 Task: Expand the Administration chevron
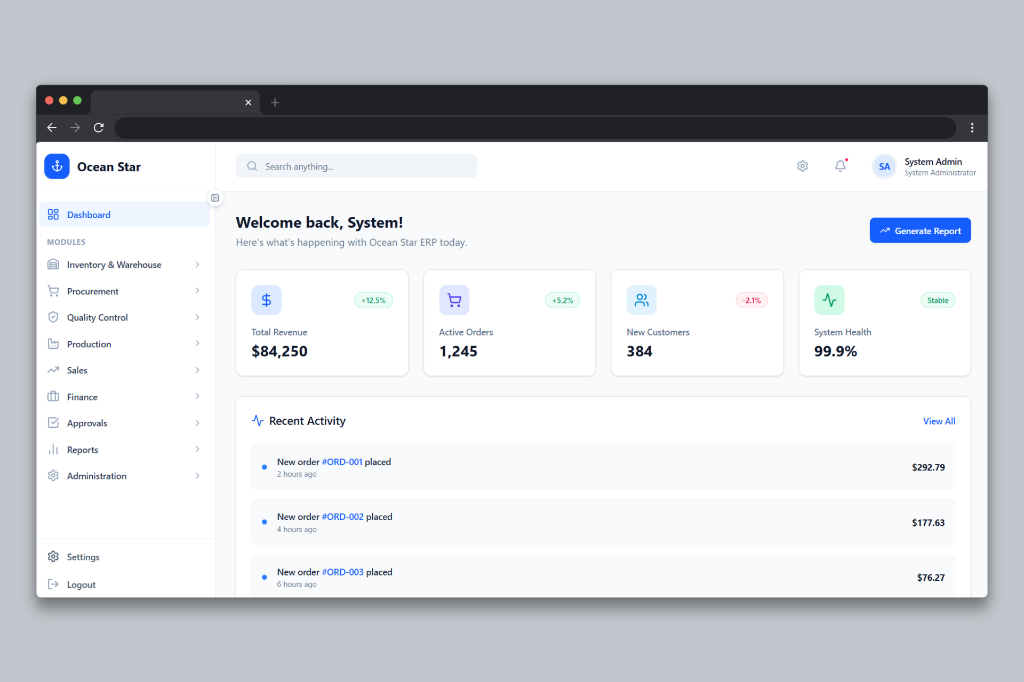click(x=197, y=476)
